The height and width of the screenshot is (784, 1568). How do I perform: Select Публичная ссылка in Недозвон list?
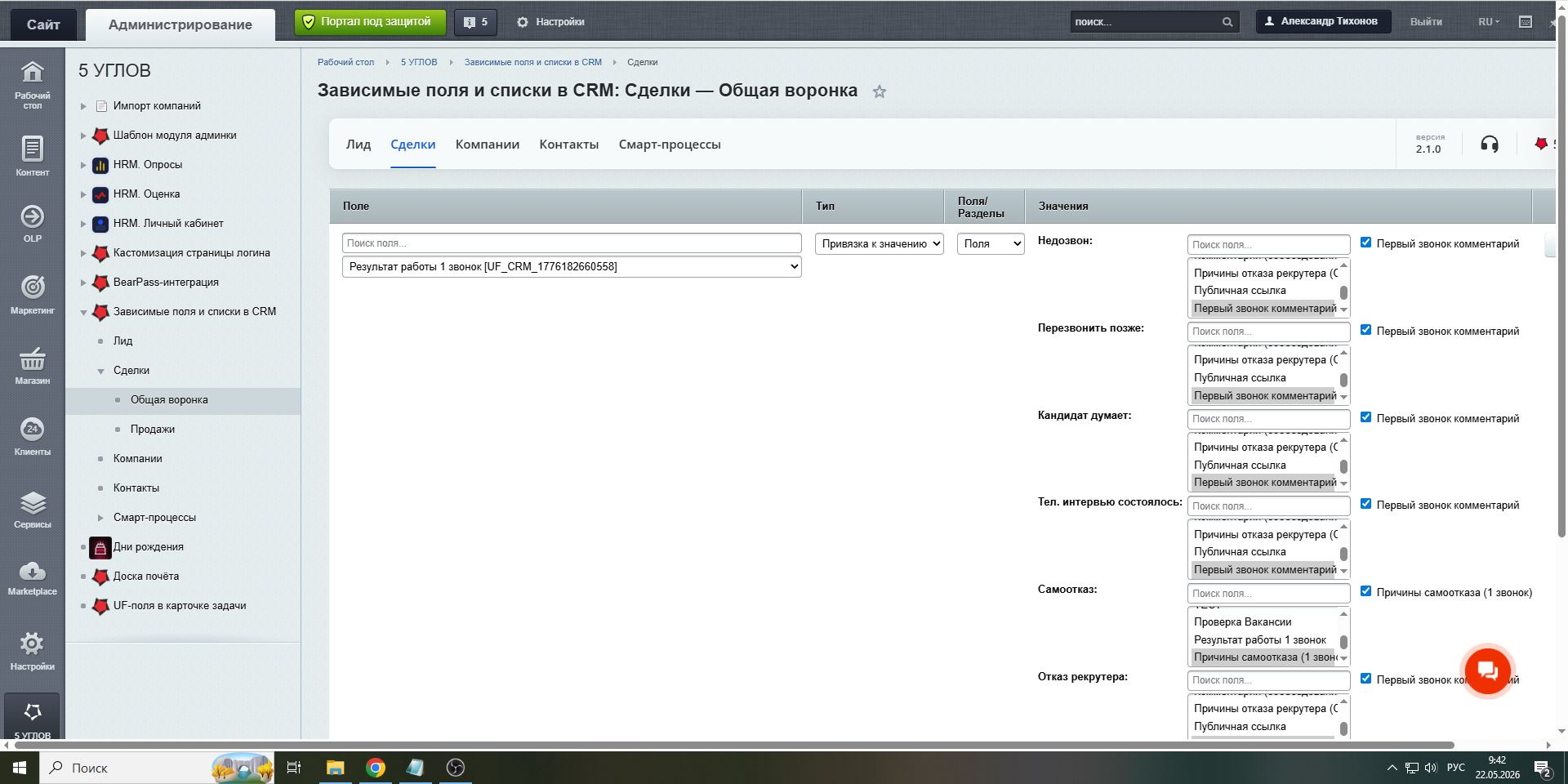click(1240, 291)
